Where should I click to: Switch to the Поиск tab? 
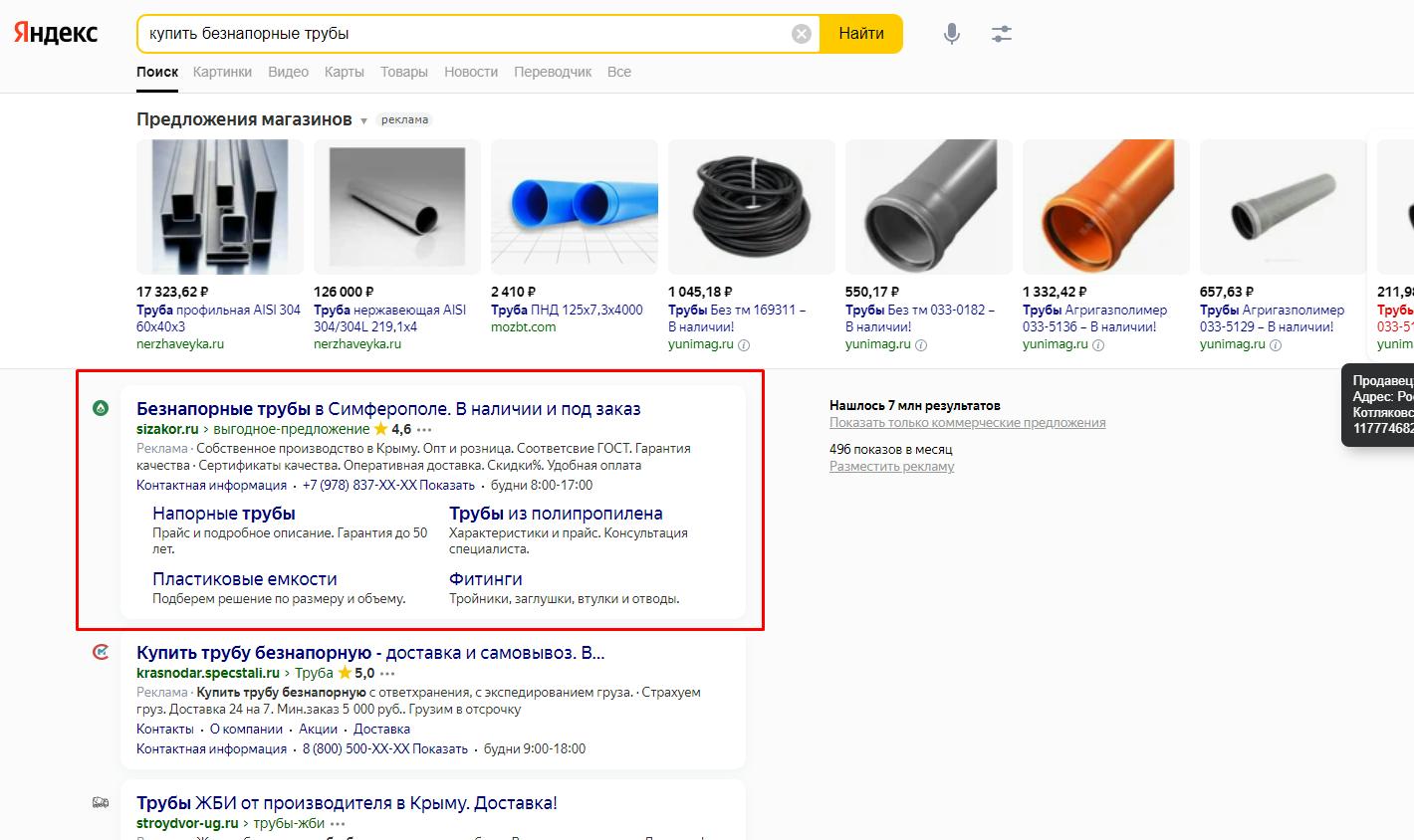click(157, 72)
